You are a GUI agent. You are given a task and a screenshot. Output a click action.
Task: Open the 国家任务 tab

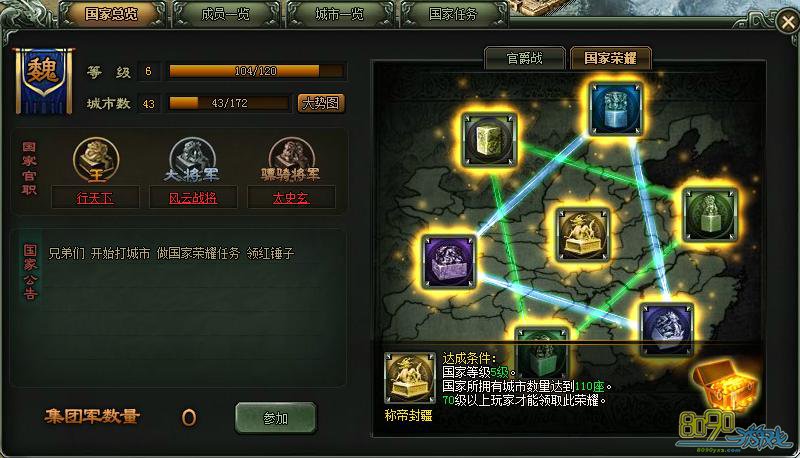[453, 14]
